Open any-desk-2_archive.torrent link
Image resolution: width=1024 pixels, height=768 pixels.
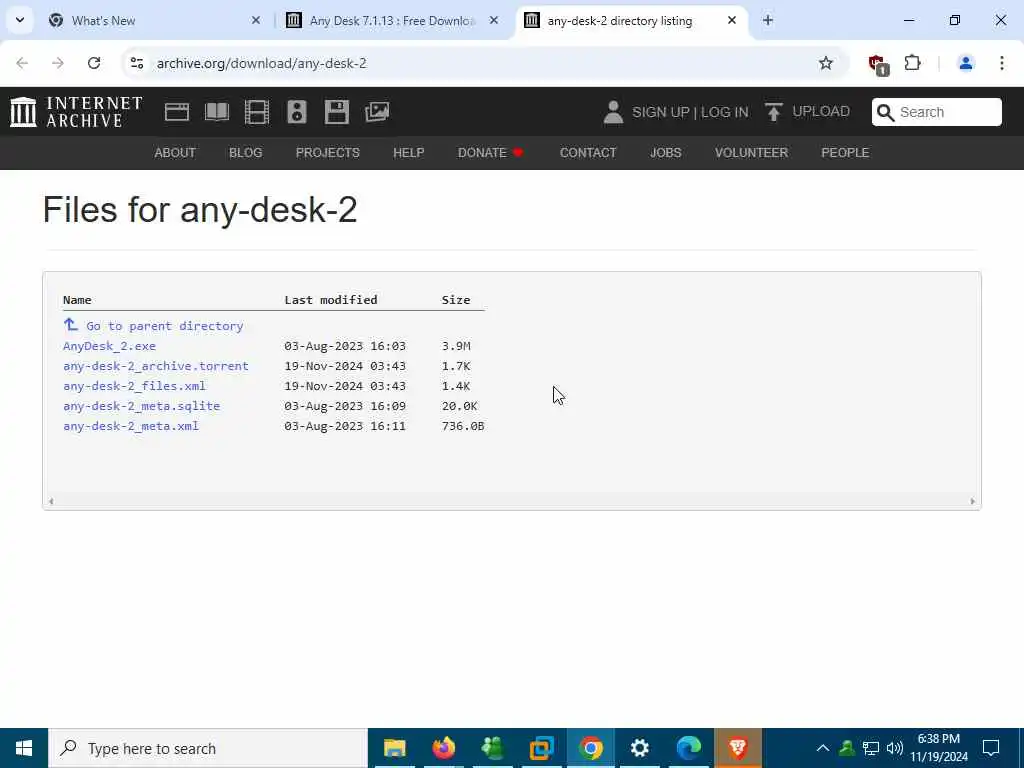tap(155, 366)
